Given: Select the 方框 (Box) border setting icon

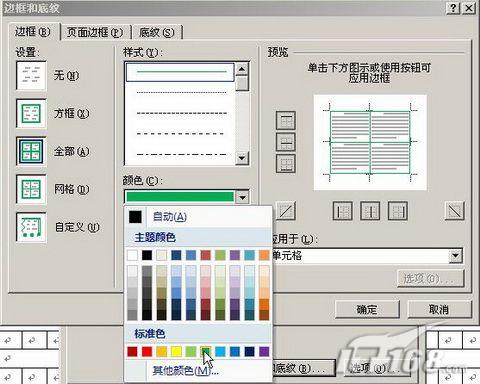Looking at the screenshot, I should pyautogui.click(x=31, y=113).
